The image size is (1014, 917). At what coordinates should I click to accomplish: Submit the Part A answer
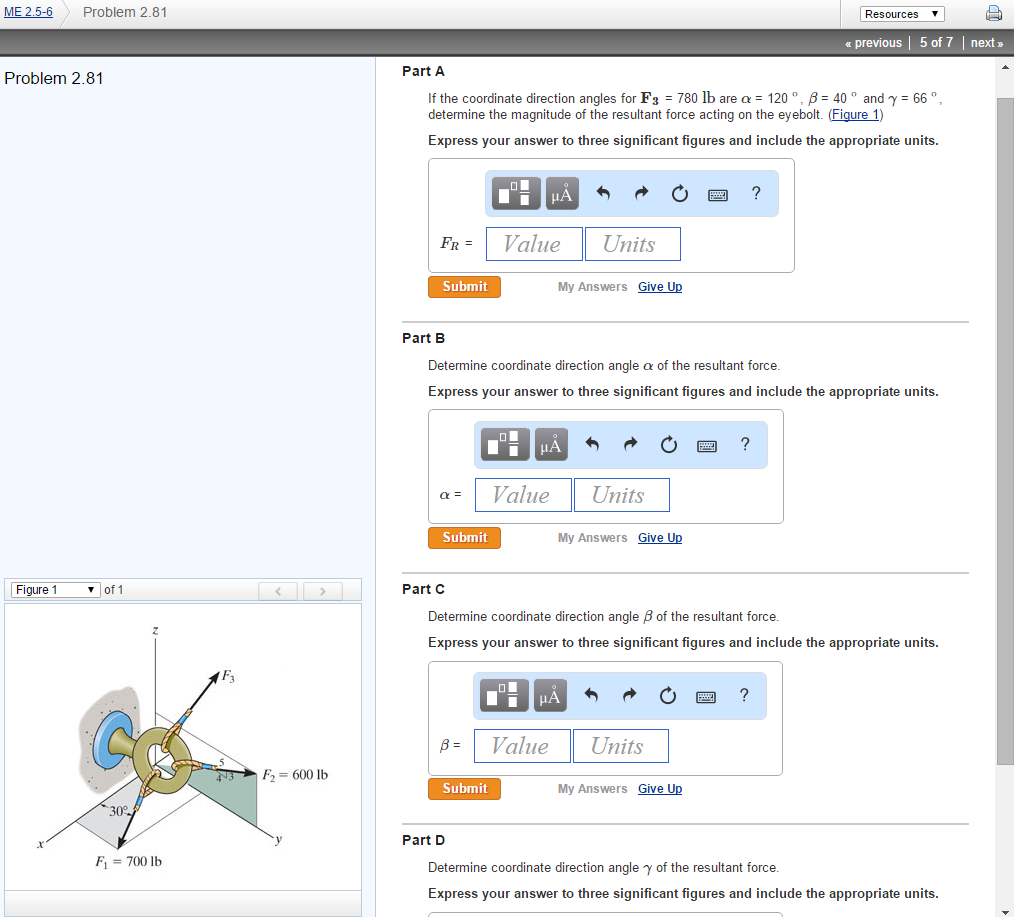tap(464, 286)
